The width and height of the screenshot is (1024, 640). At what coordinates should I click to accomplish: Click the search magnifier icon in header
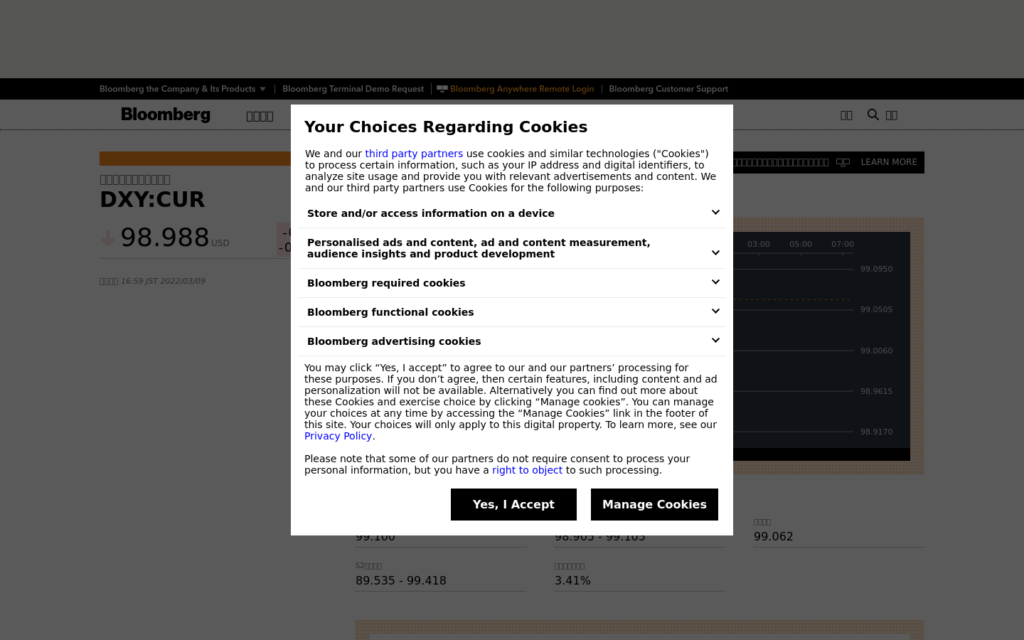click(x=872, y=114)
